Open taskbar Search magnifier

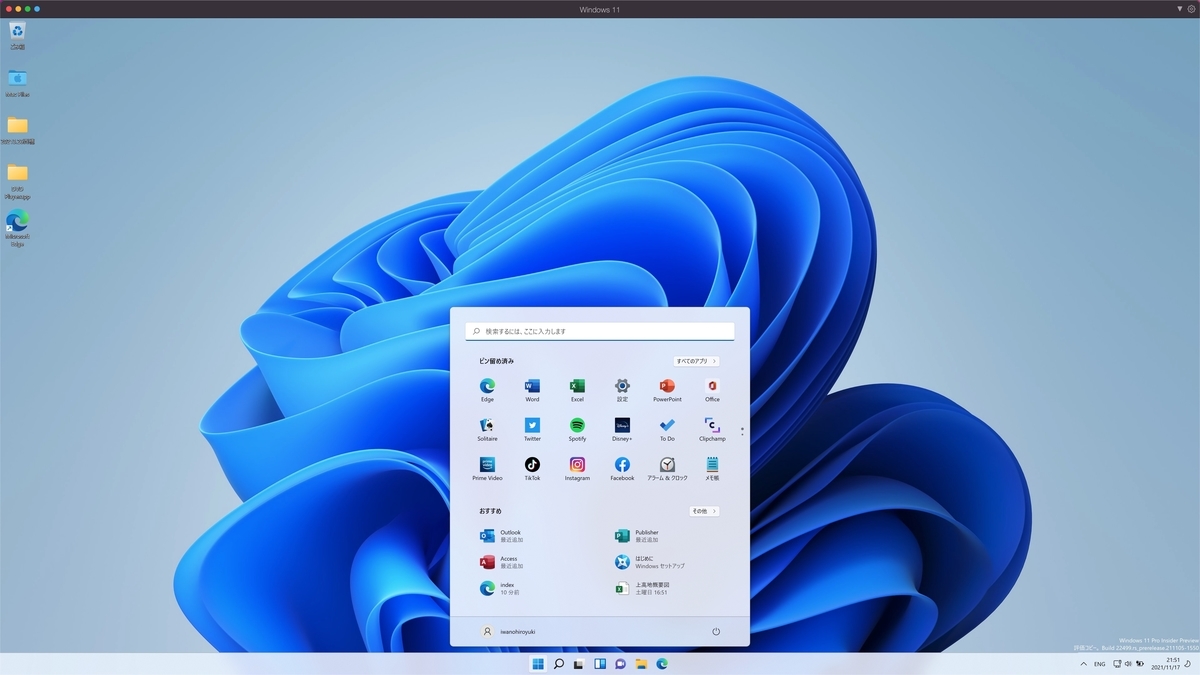[559, 664]
